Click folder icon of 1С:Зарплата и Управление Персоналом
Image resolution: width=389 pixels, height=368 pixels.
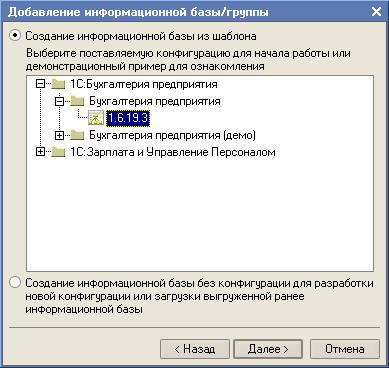pyautogui.click(x=58, y=152)
